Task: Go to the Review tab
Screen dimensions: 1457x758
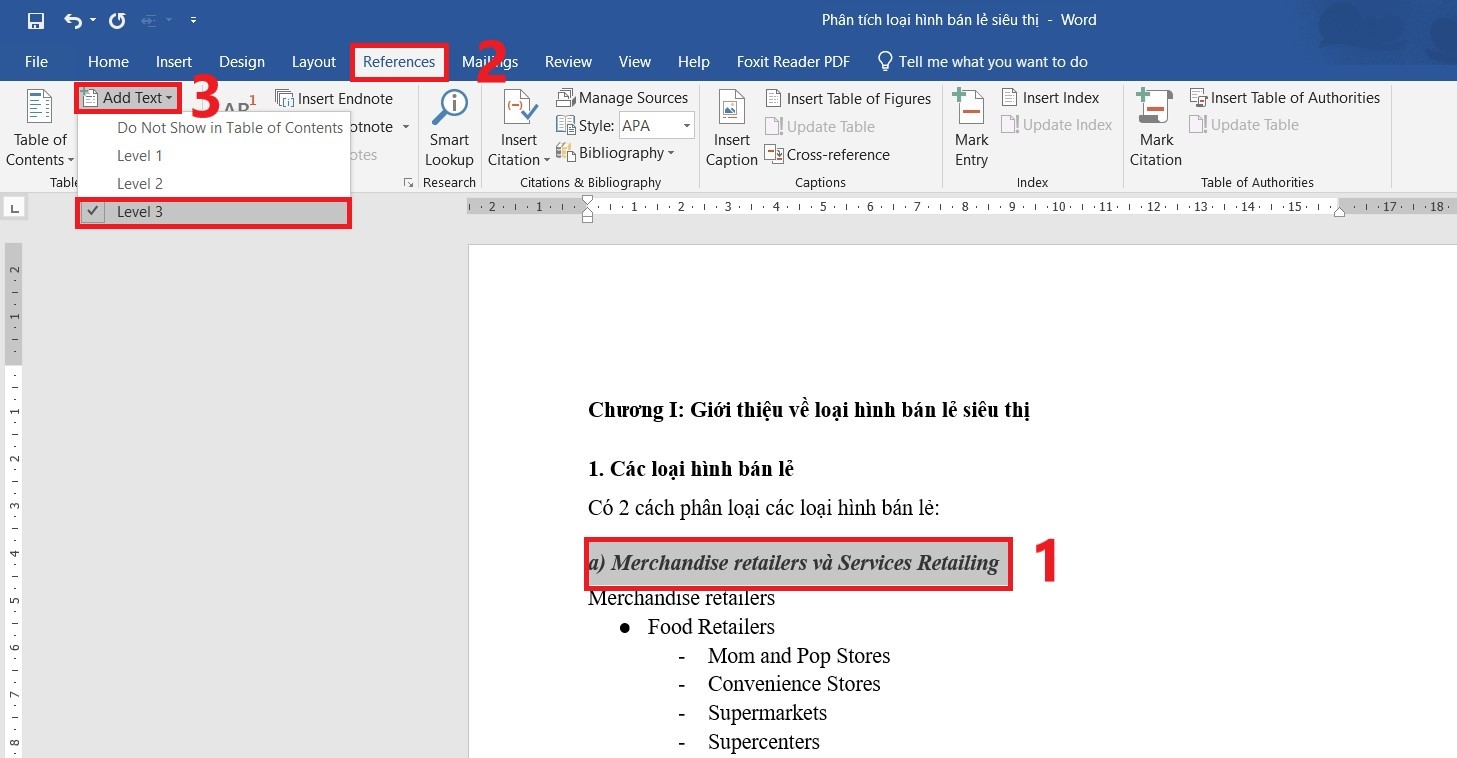Action: 568,62
